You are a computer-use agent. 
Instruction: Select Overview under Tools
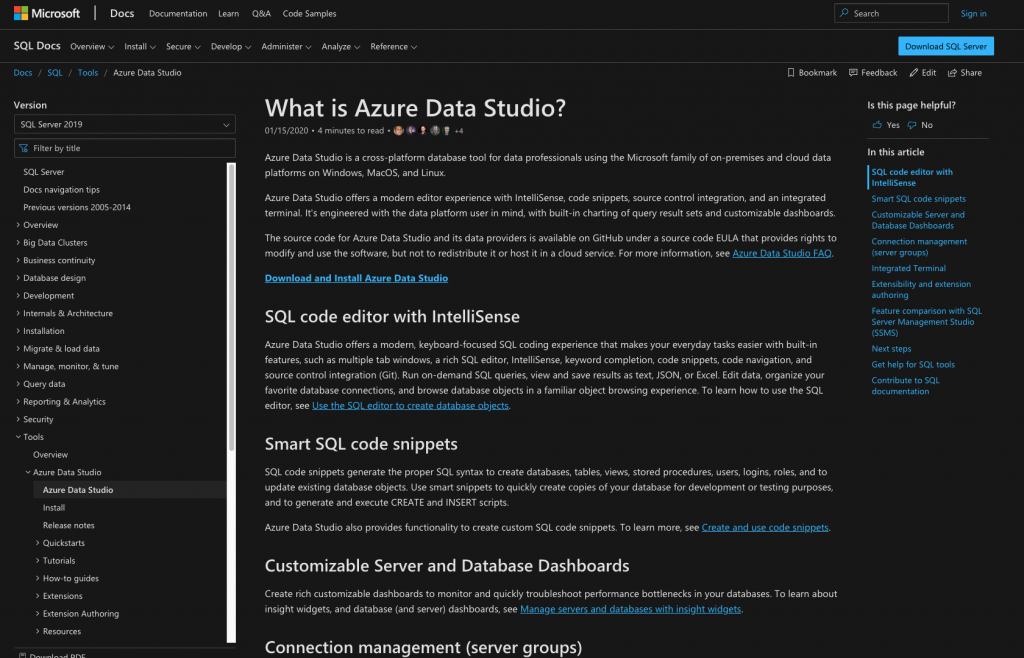tap(50, 454)
